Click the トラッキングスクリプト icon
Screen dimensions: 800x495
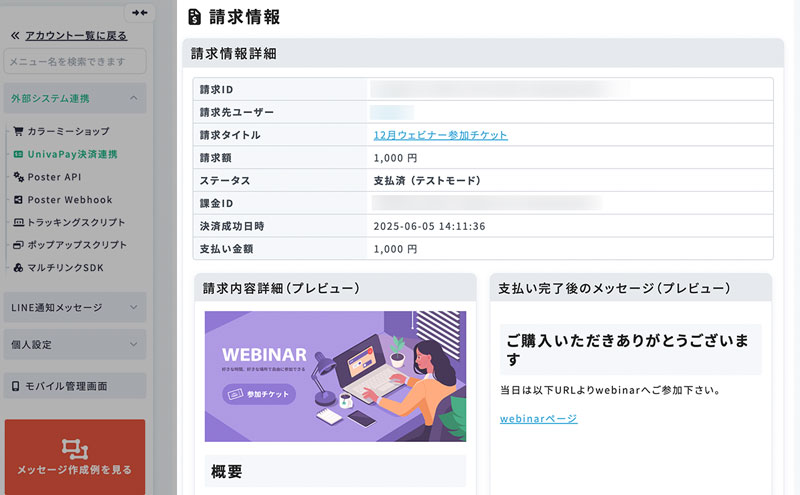(x=18, y=223)
